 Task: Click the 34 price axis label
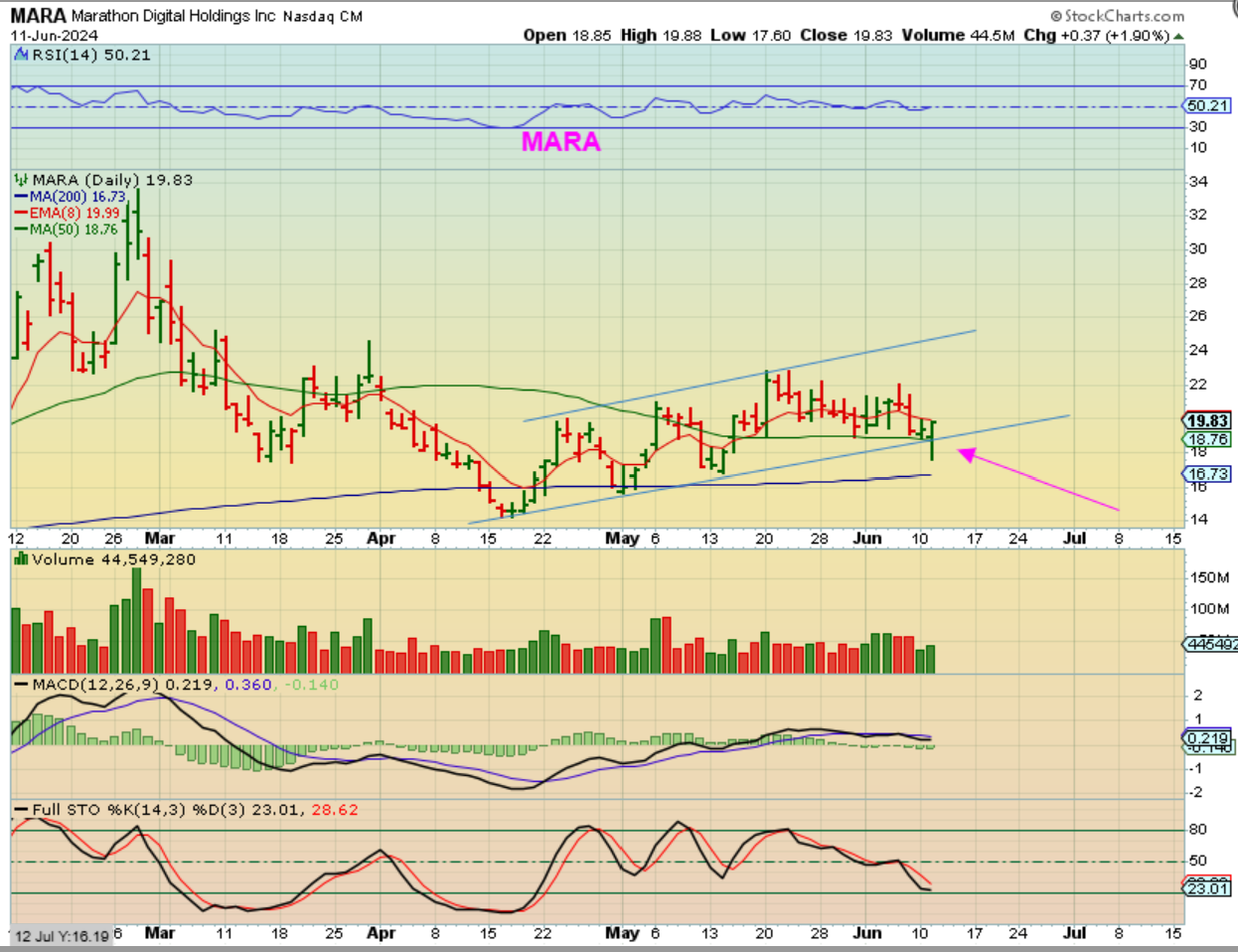click(1198, 181)
